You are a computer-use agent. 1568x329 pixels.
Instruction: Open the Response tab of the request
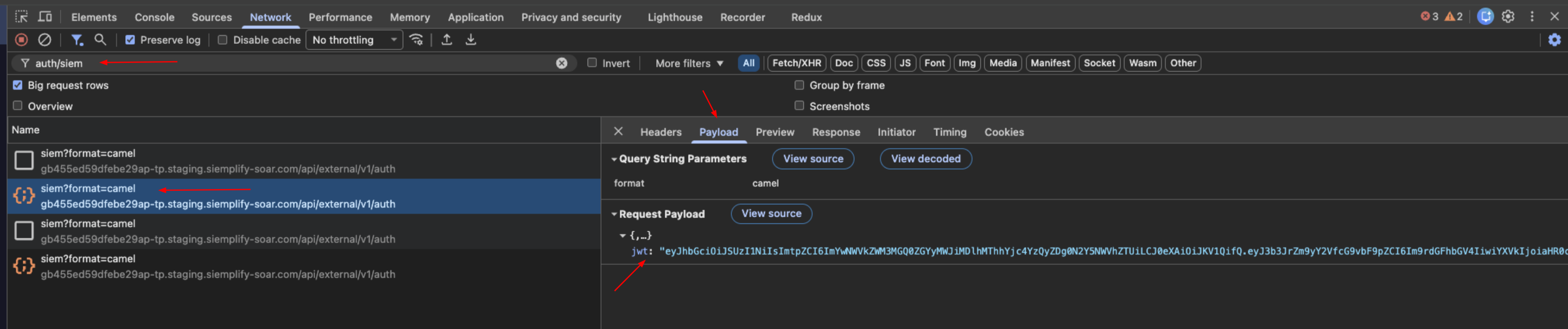pyautogui.click(x=836, y=132)
